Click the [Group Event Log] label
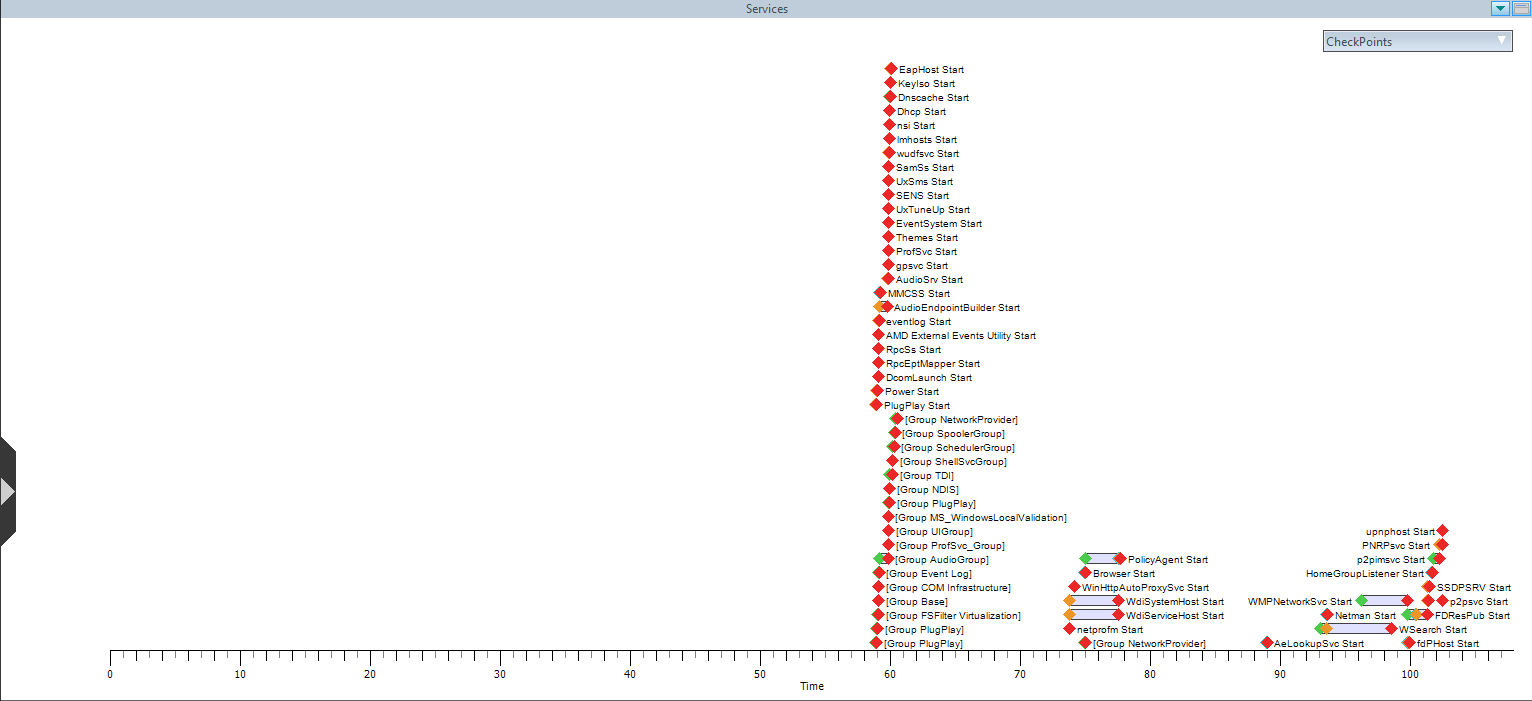 929,574
